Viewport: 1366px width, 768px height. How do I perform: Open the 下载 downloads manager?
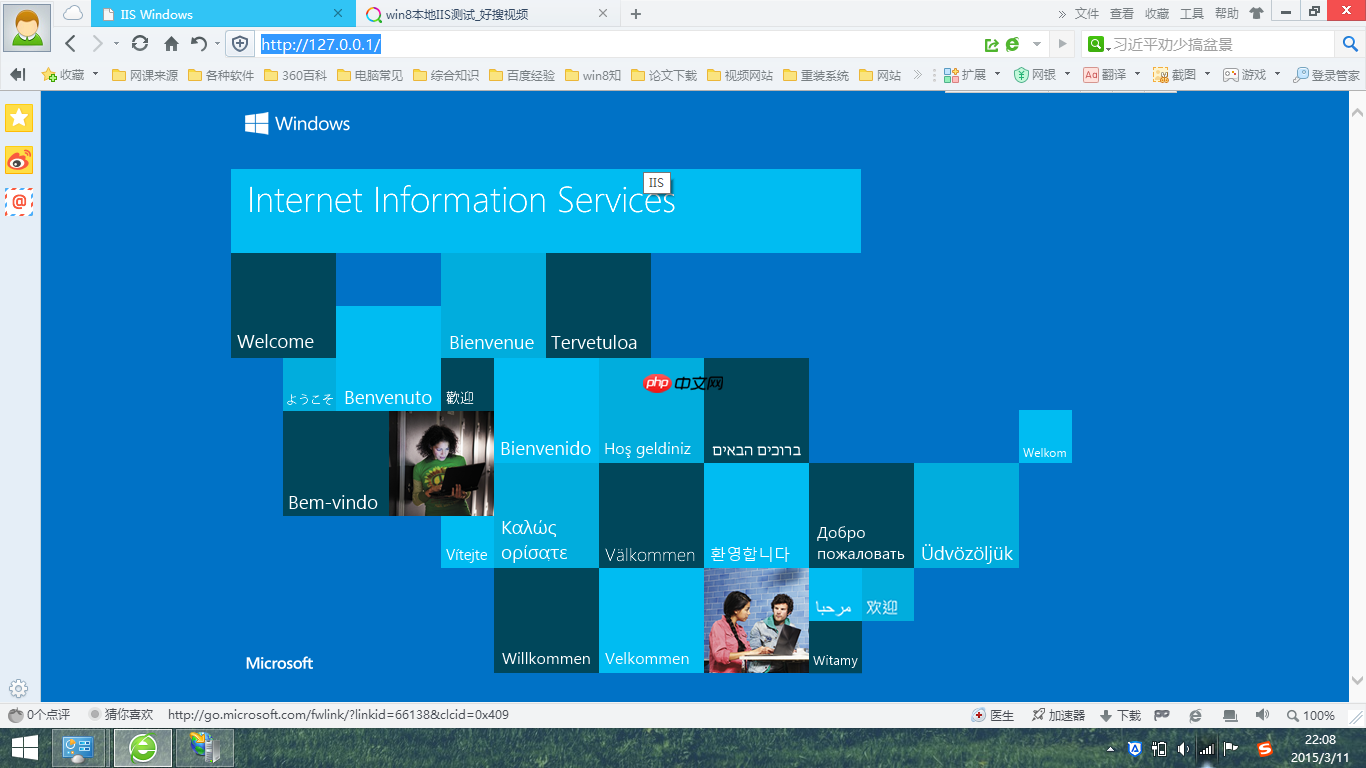(1120, 715)
